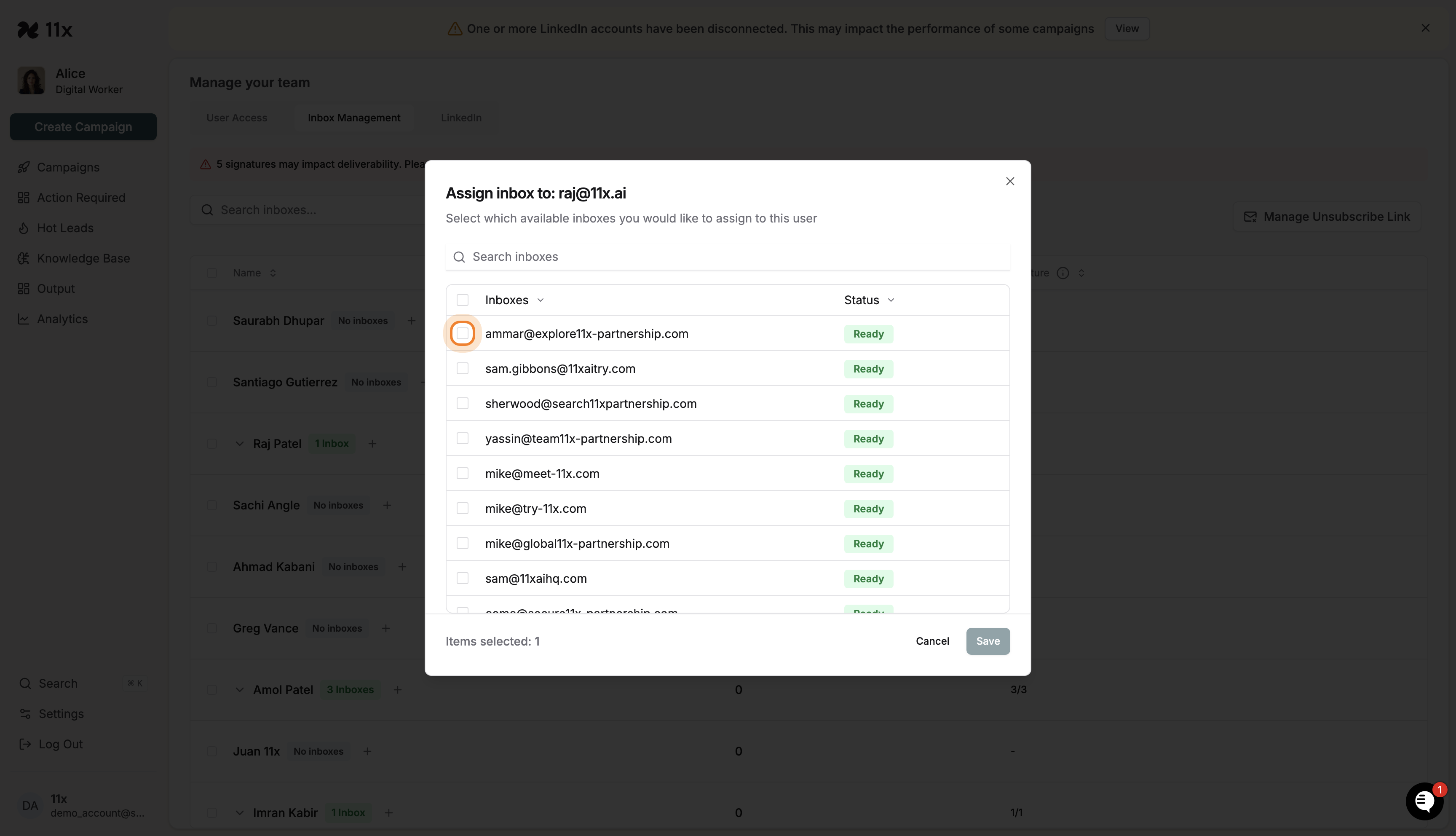The height and width of the screenshot is (836, 1456).
Task: Open the chat support bubble
Action: [x=1424, y=801]
